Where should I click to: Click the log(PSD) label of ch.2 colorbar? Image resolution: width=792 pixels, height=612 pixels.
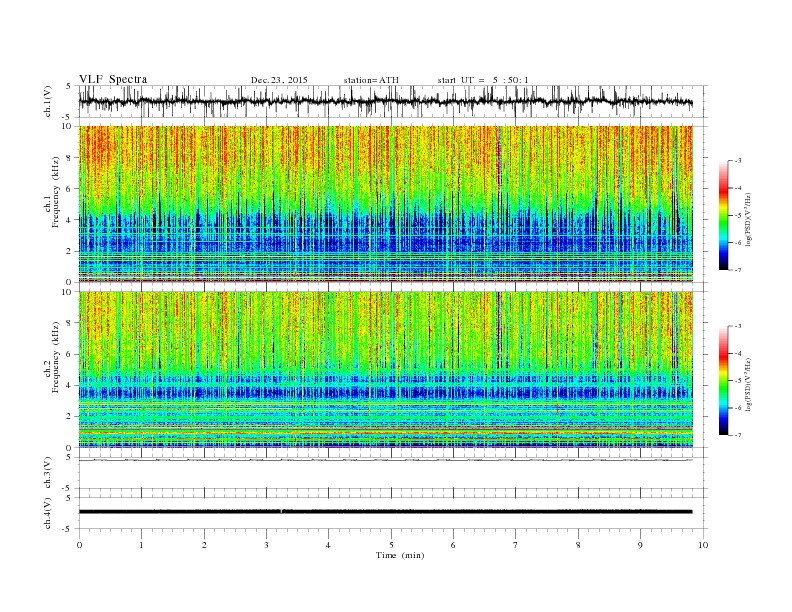(748, 384)
